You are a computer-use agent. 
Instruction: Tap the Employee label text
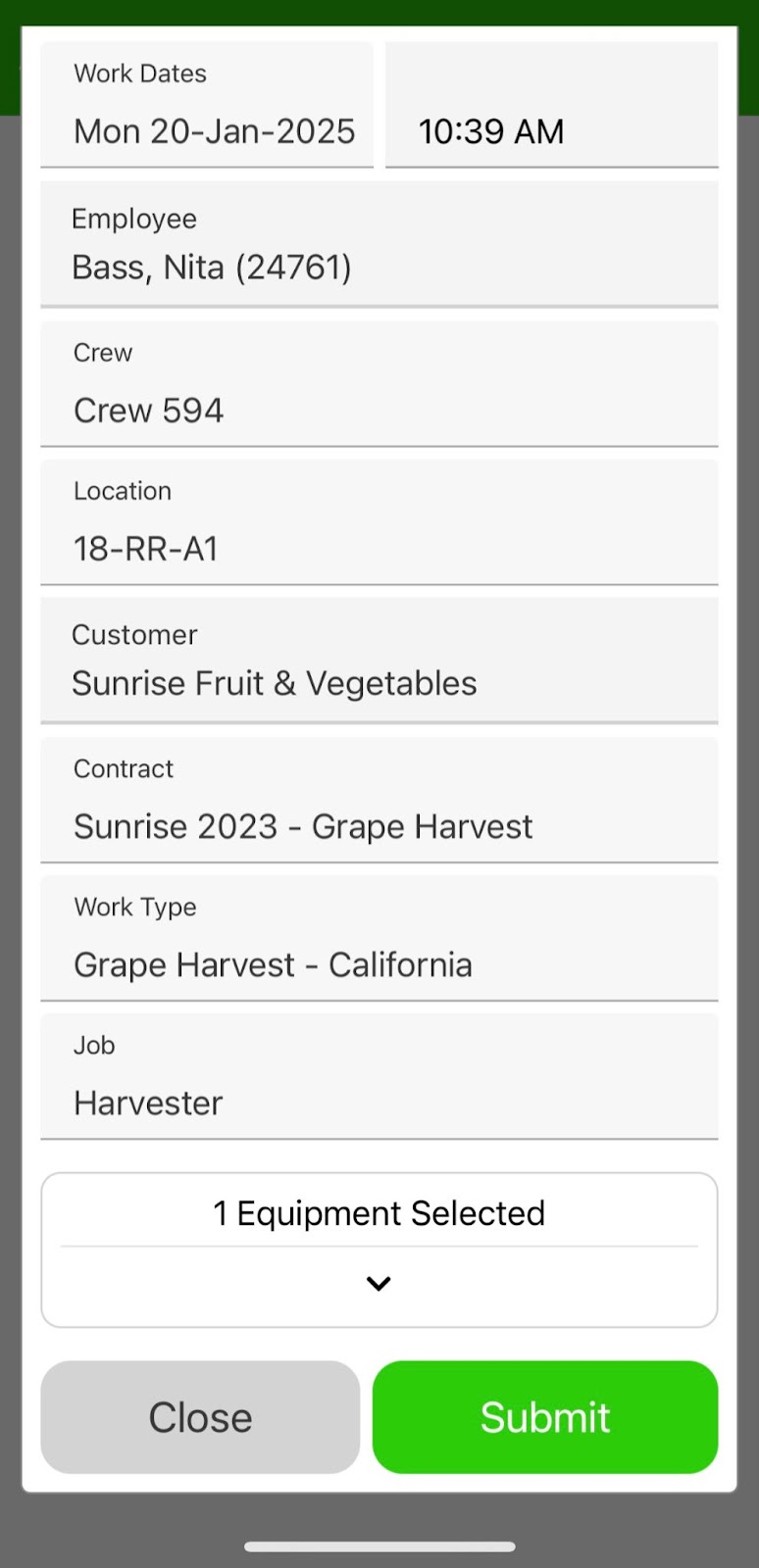[x=134, y=219]
